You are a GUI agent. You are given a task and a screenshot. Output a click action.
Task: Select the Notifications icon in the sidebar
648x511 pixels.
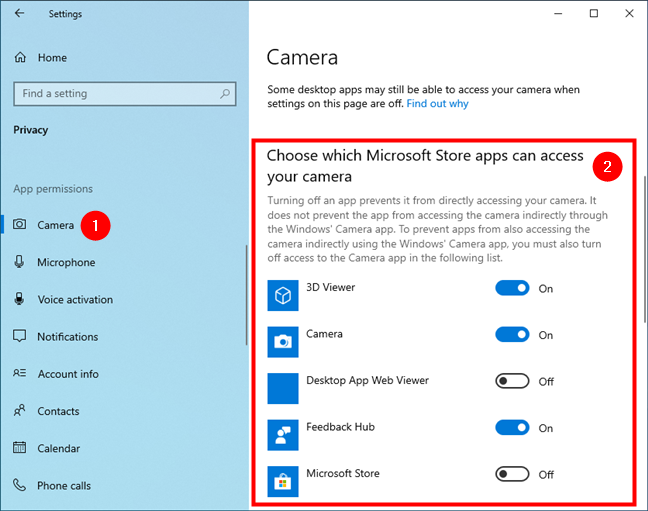(19, 336)
